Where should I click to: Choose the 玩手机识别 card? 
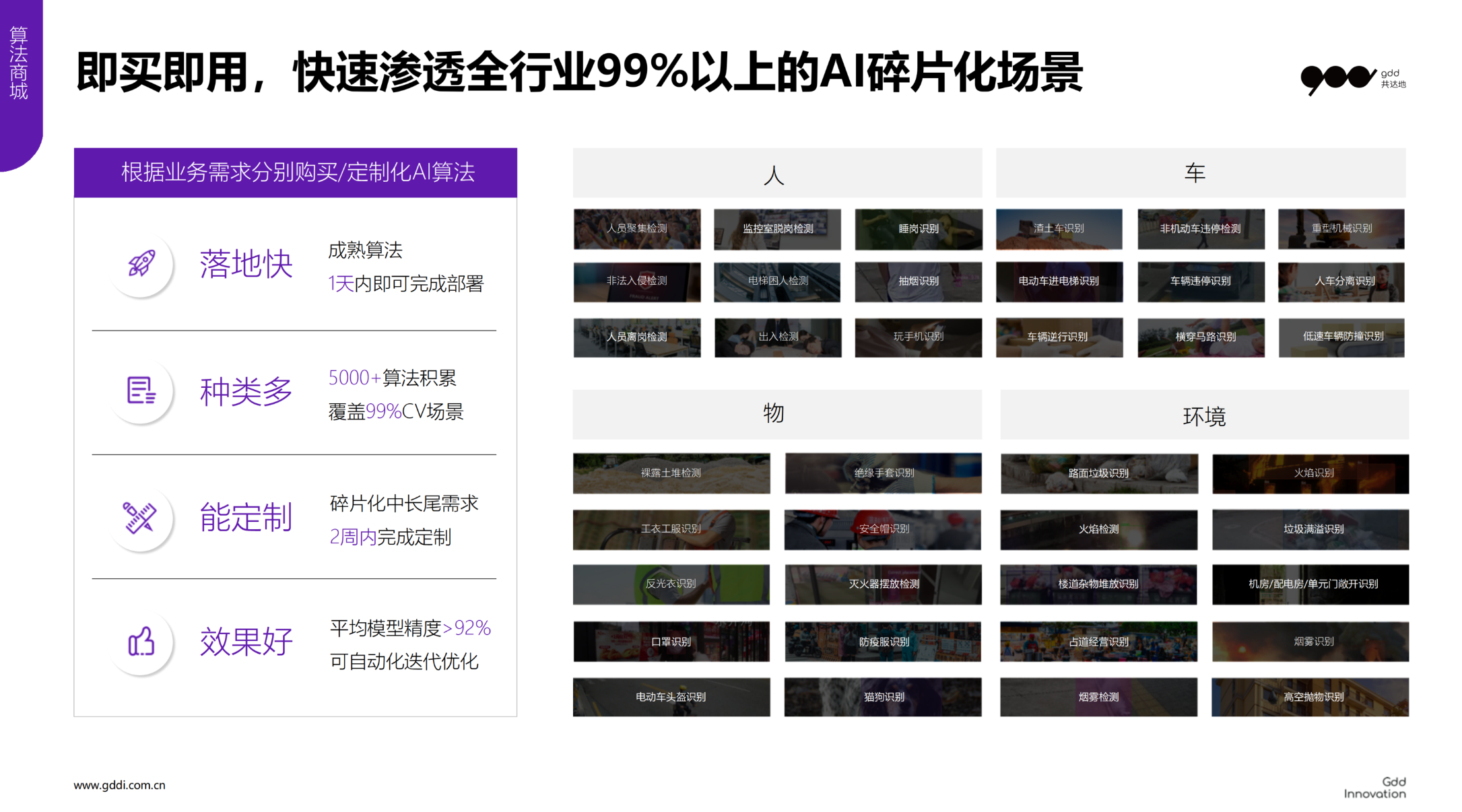click(x=919, y=337)
